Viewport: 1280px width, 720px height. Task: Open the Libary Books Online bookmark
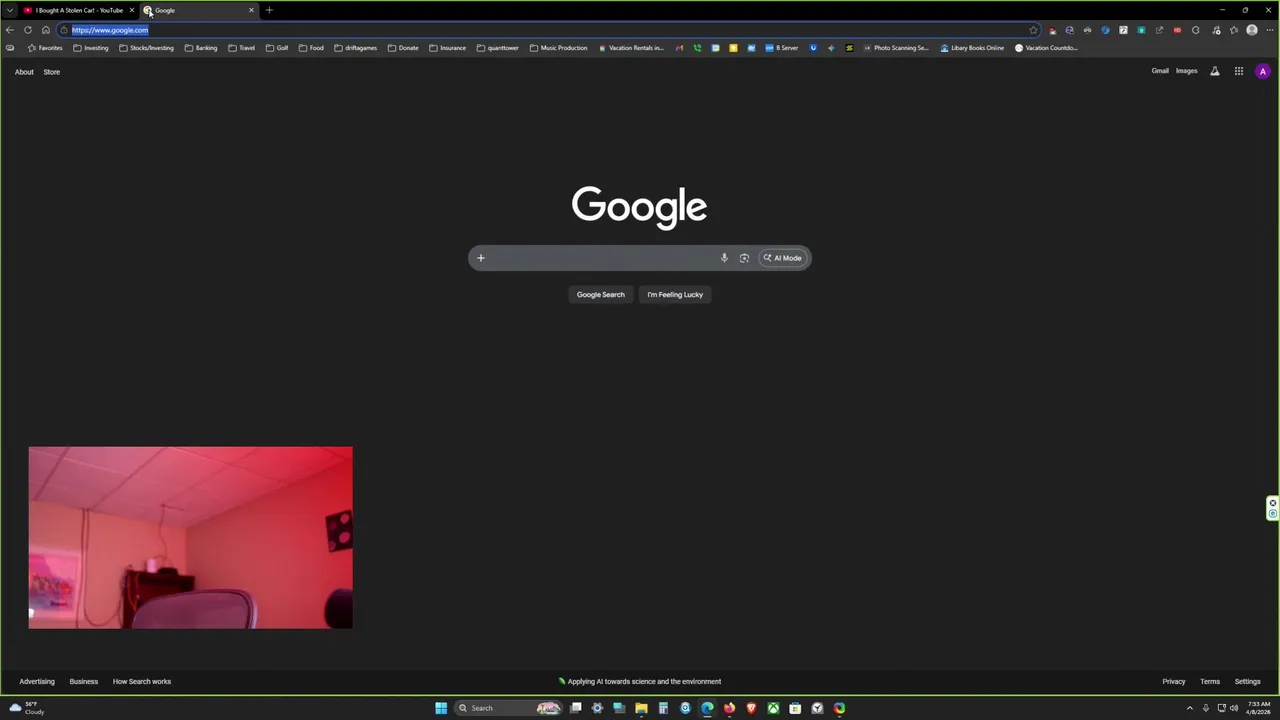pos(972,48)
